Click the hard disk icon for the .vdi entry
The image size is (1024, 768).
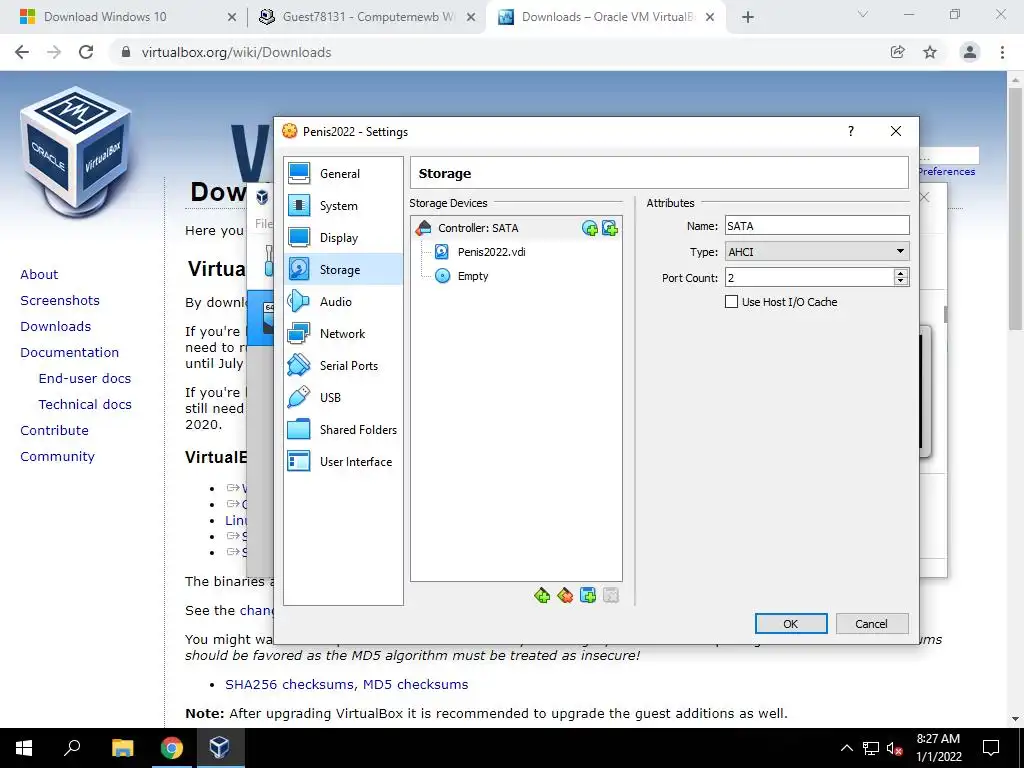point(442,252)
